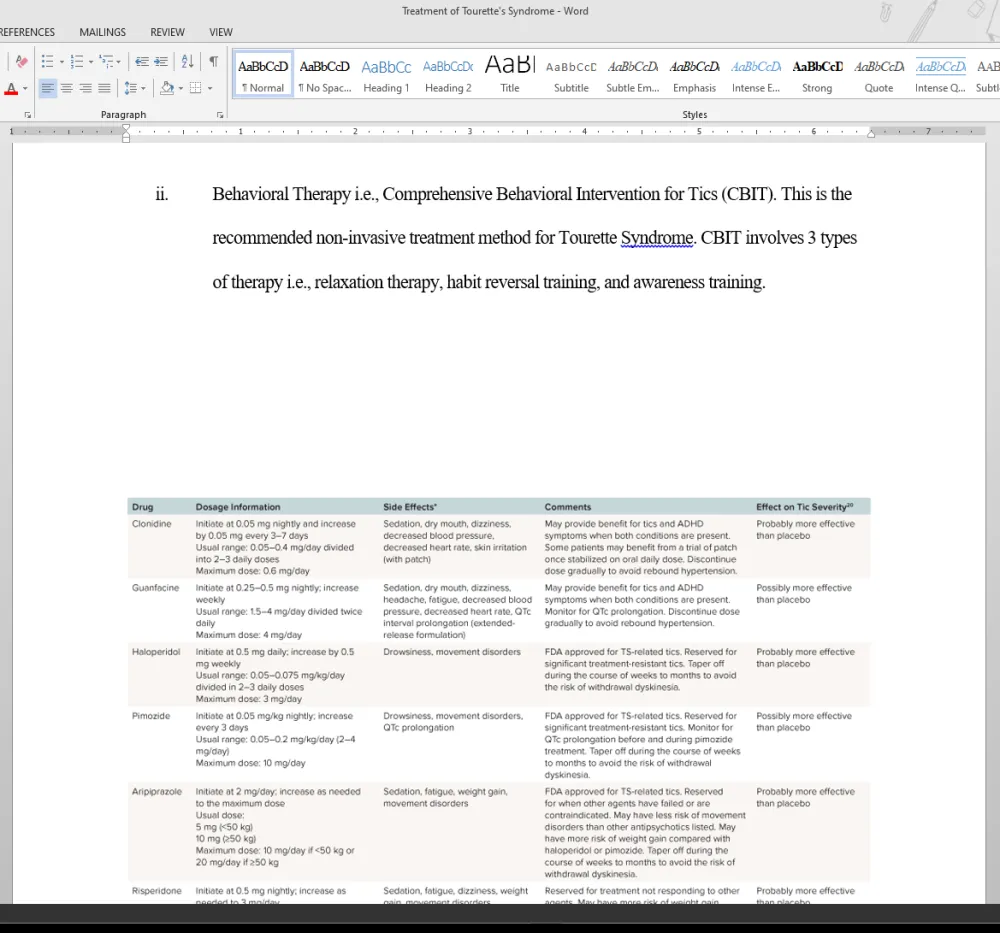
Task: Open the Shading color dropdown arrow
Action: click(x=181, y=89)
